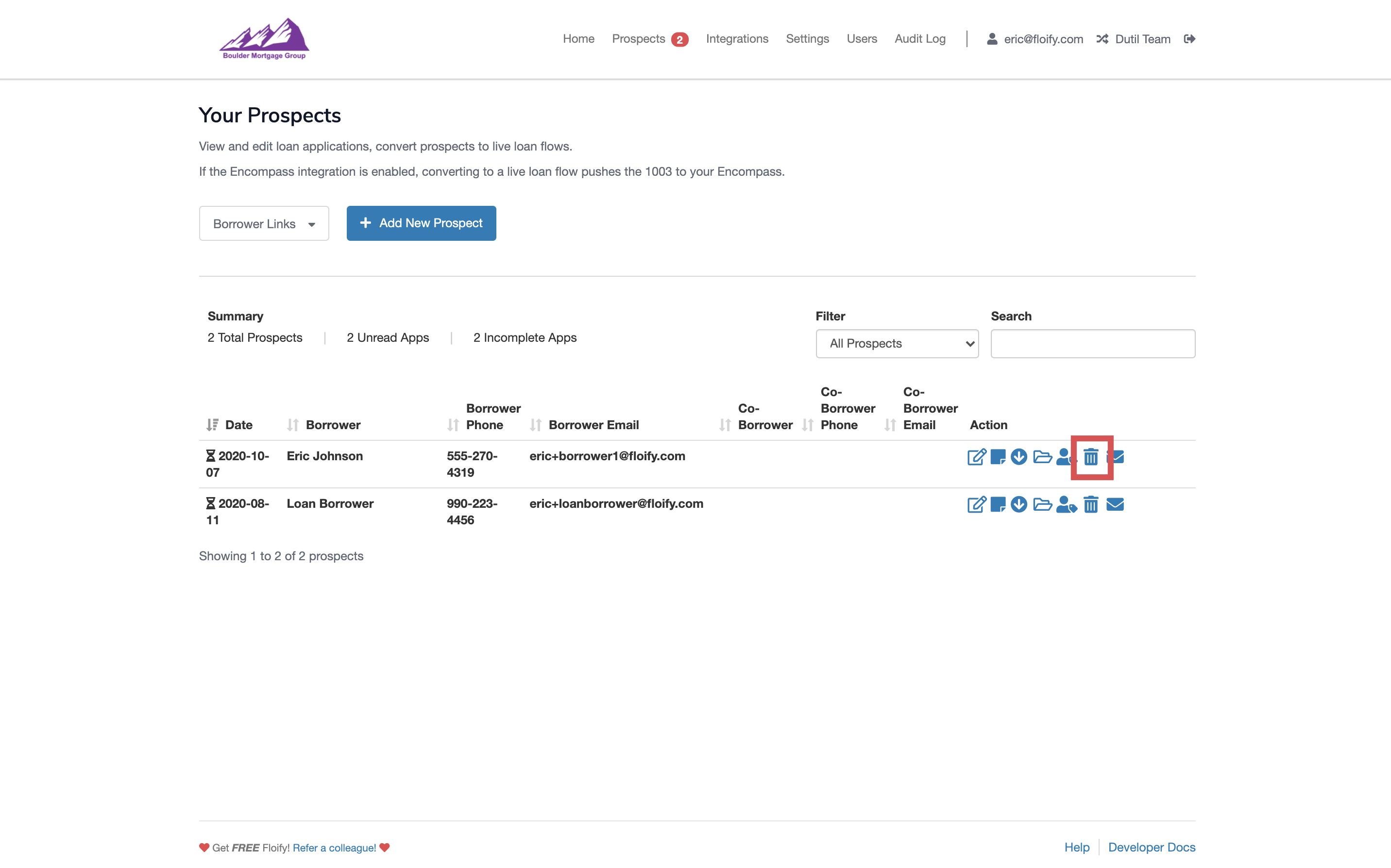Image resolution: width=1391 pixels, height=868 pixels.
Task: Click date 2020-08-11 cell
Action: [238, 512]
